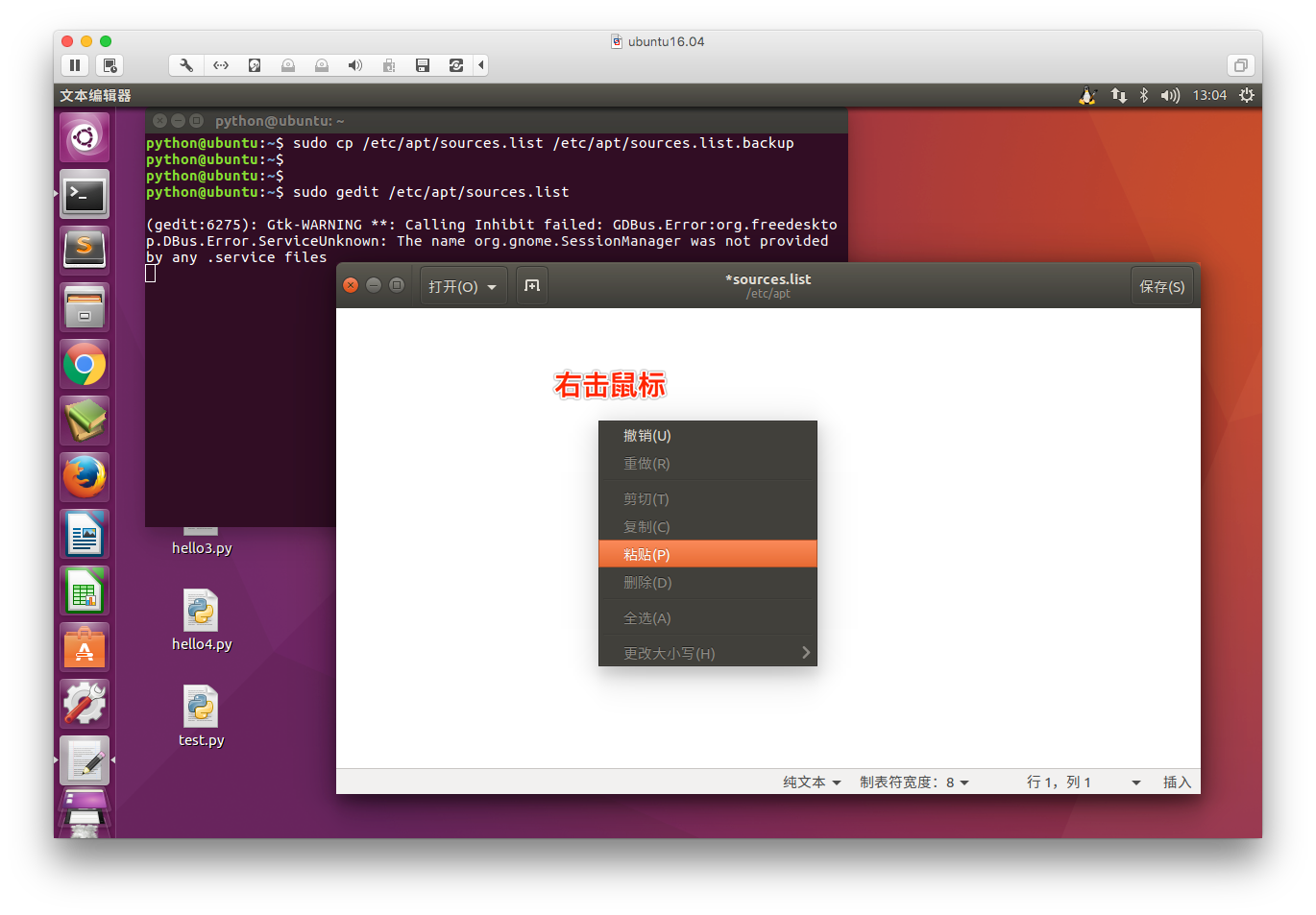Screen dimensions: 1316x915
Task: Open Sublime Text from the launcher
Action: tap(85, 251)
